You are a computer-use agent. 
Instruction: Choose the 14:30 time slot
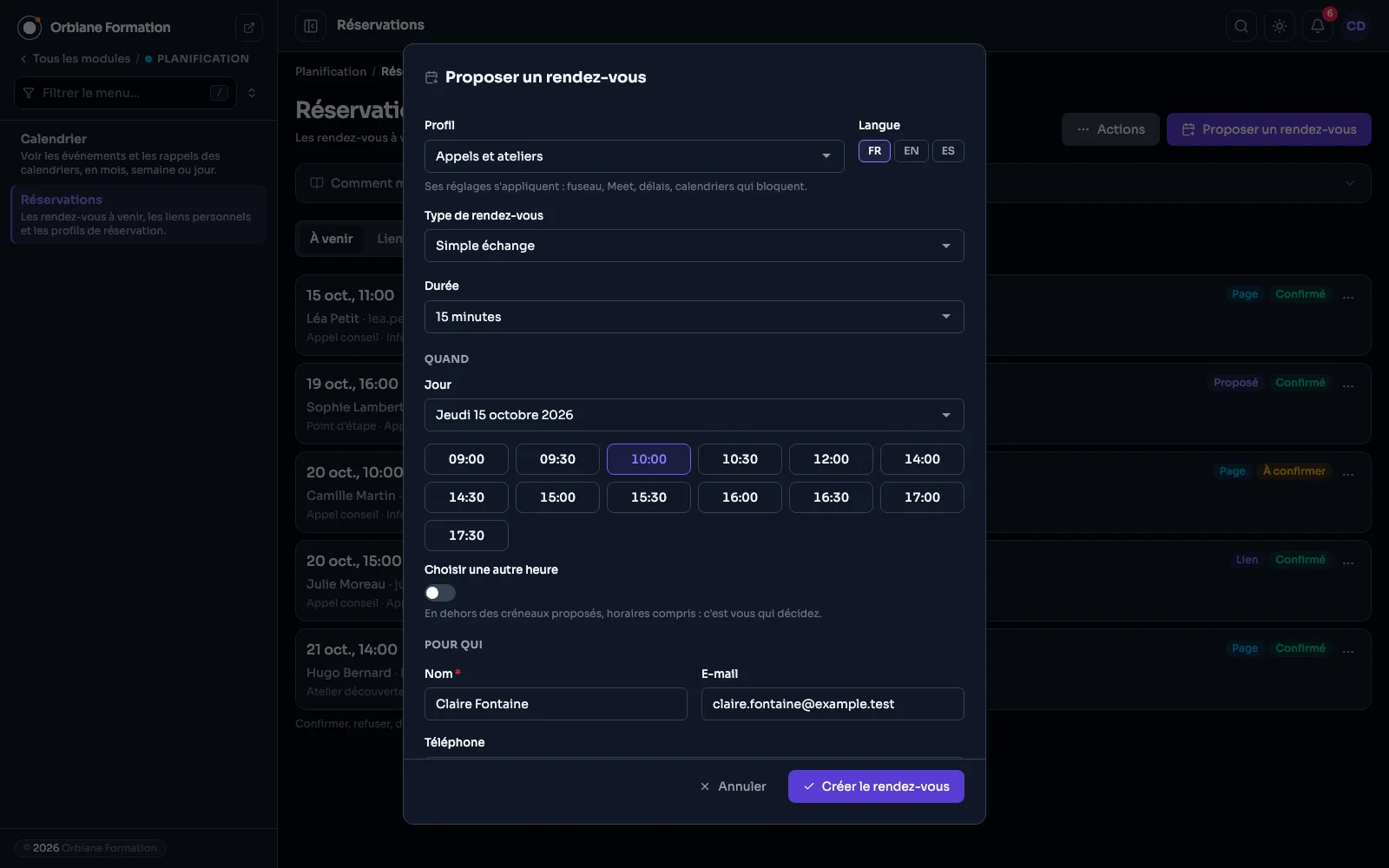(x=466, y=497)
